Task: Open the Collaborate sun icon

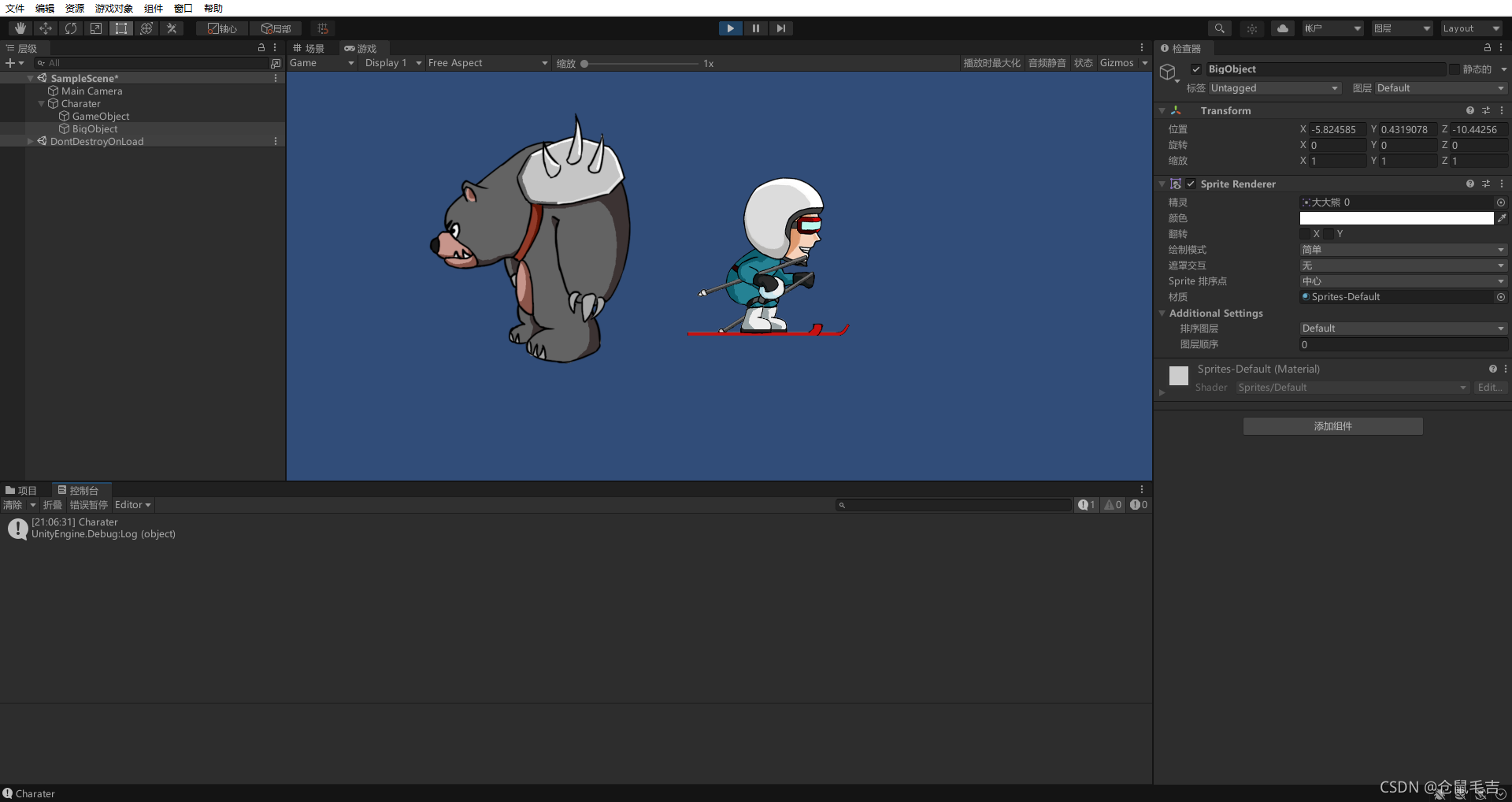Action: point(1252,28)
